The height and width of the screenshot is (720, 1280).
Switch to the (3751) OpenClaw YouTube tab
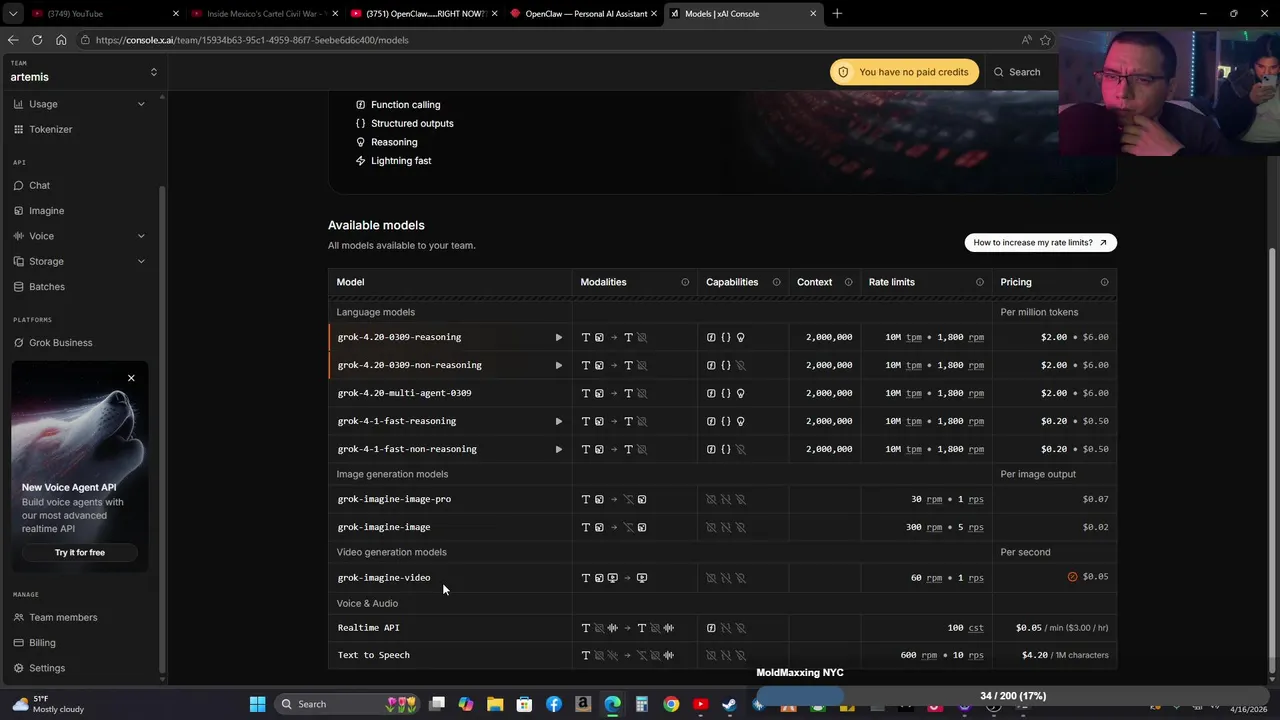(422, 14)
